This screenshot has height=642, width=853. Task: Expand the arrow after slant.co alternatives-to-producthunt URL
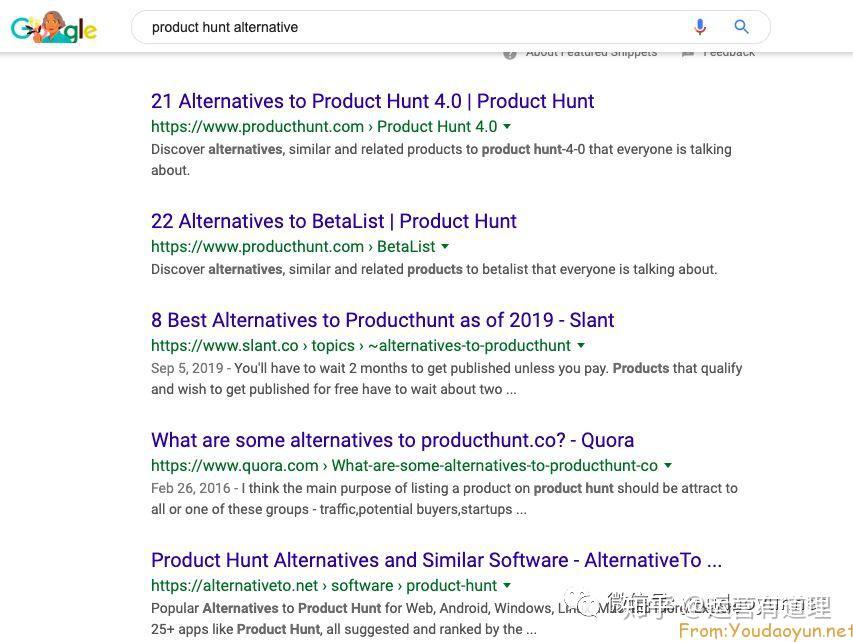point(581,345)
